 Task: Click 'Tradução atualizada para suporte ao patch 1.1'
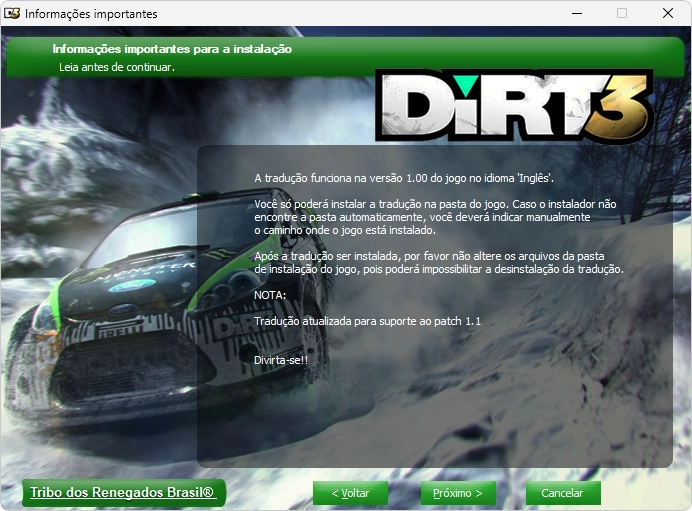pyautogui.click(x=367, y=321)
